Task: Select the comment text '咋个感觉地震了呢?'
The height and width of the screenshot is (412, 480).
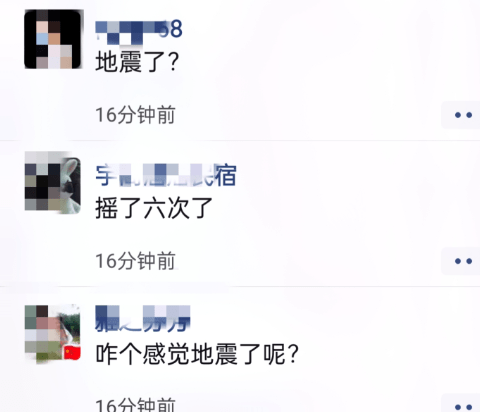Action: pos(197,354)
